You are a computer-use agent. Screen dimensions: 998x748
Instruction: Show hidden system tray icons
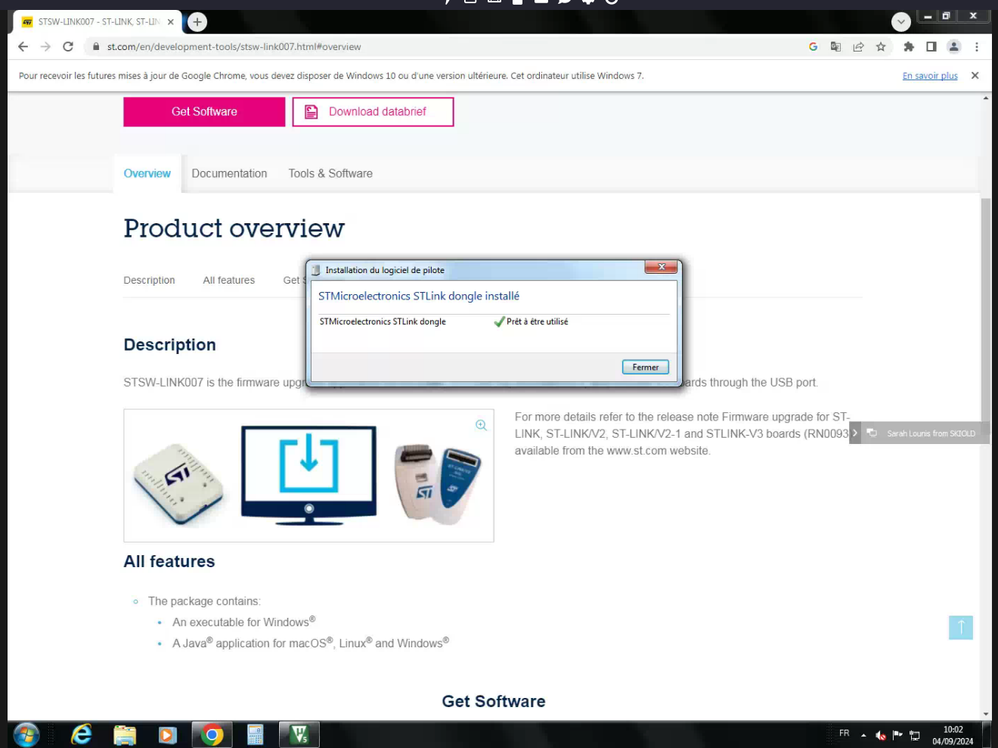click(x=863, y=735)
